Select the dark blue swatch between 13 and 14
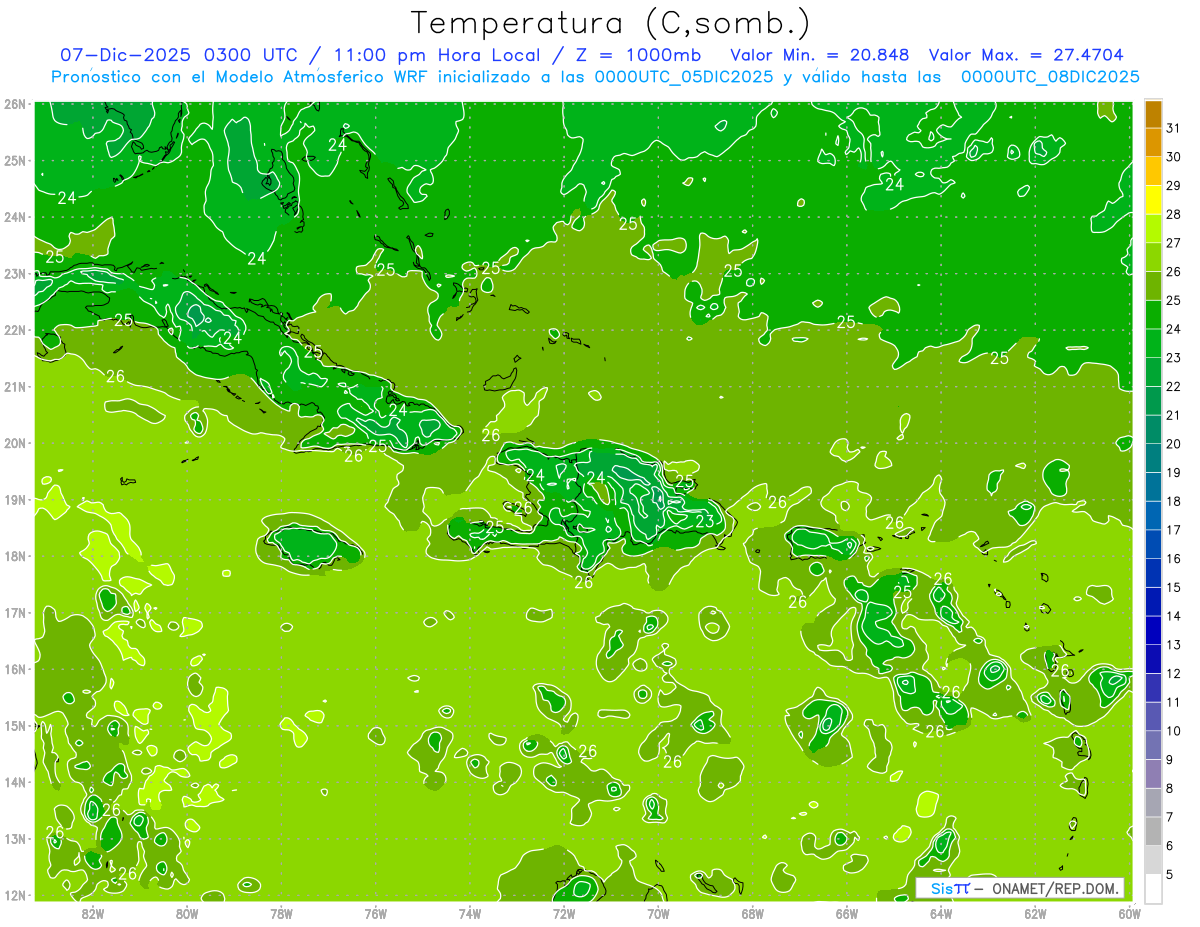 (x=1153, y=630)
